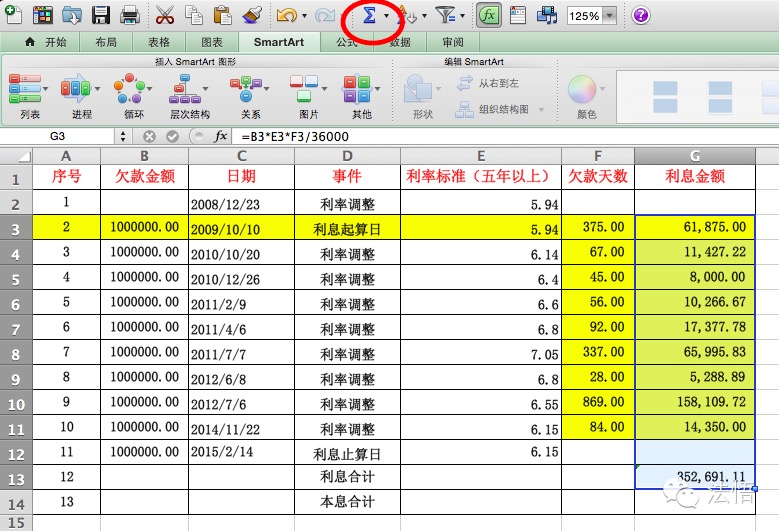
Task: Select header cell 利率标准（五年以上）
Action: (x=481, y=177)
